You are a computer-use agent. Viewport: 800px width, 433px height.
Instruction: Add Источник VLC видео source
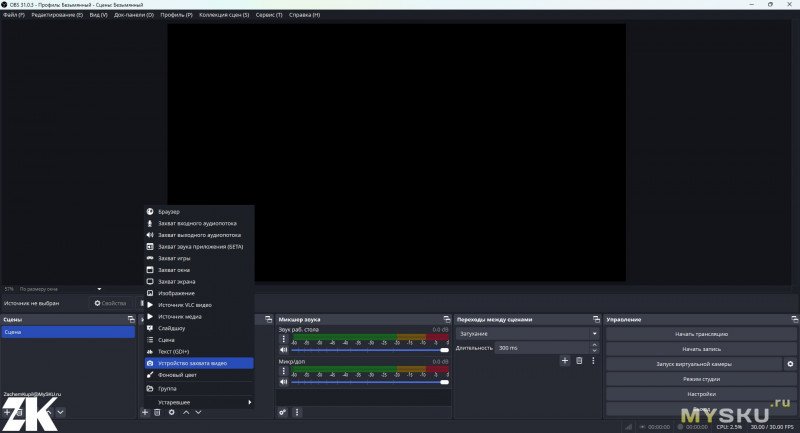click(199, 305)
